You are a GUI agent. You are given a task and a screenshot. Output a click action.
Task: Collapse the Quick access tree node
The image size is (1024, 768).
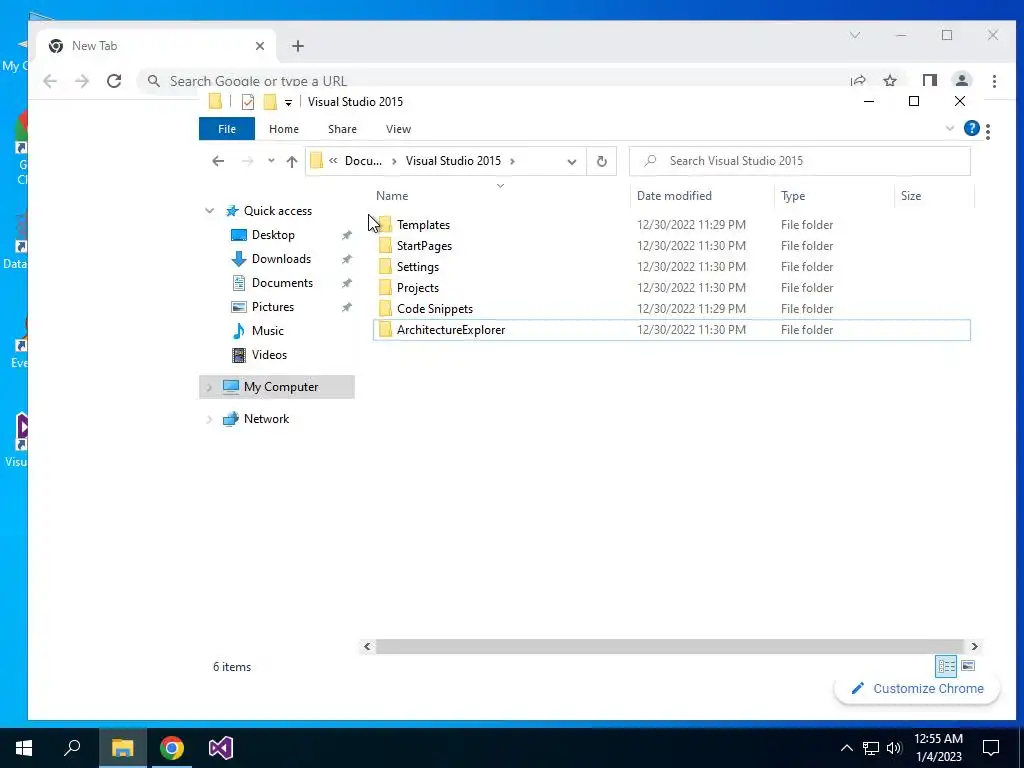(209, 211)
